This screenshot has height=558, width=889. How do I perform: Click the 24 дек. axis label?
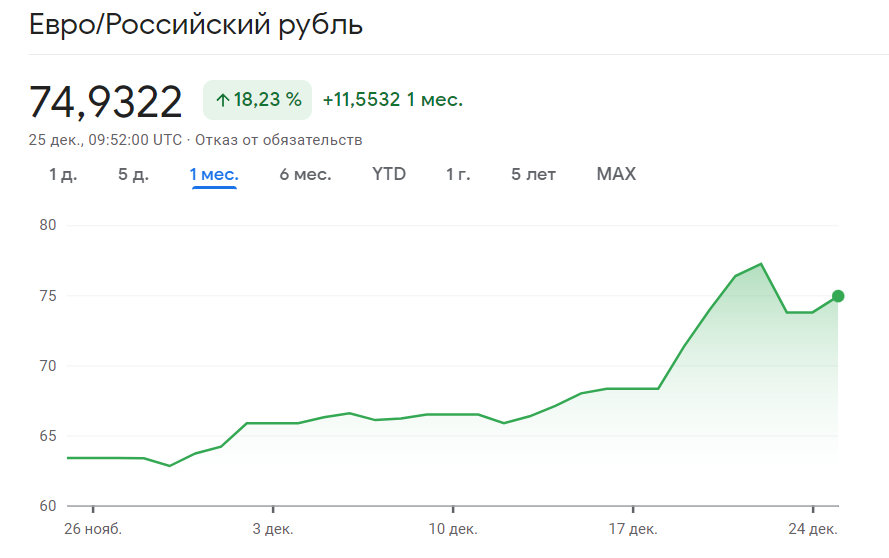(x=813, y=528)
